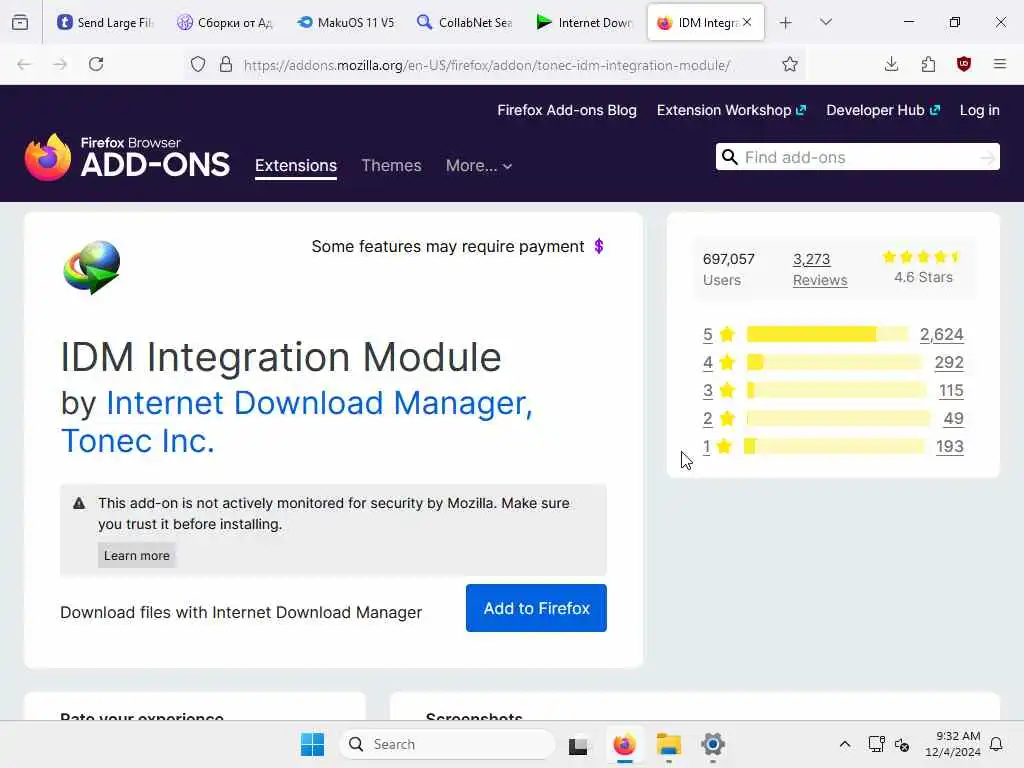Open Firefox Add-ons Blog link

point(567,110)
